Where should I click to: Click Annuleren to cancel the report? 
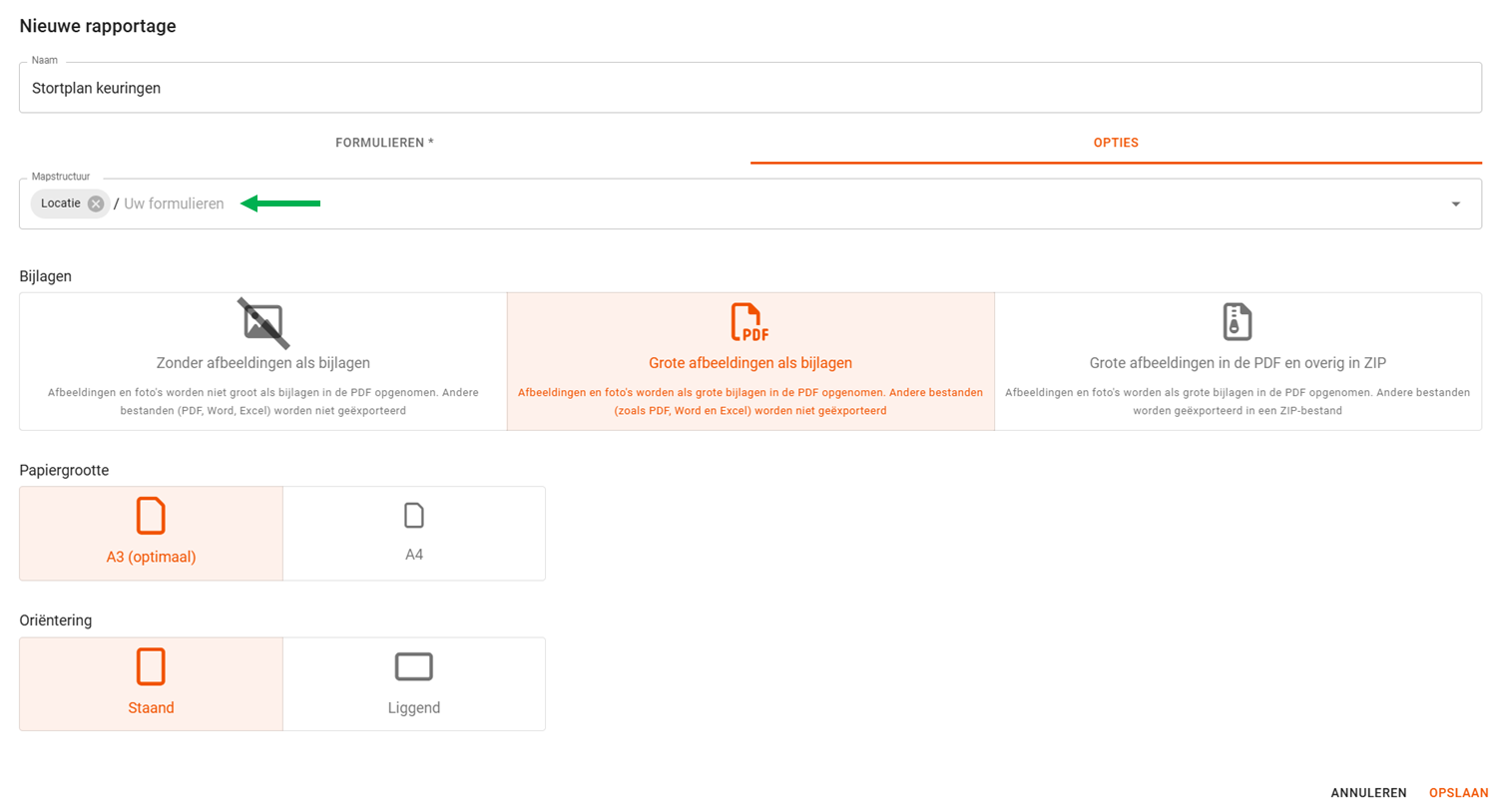[1368, 793]
